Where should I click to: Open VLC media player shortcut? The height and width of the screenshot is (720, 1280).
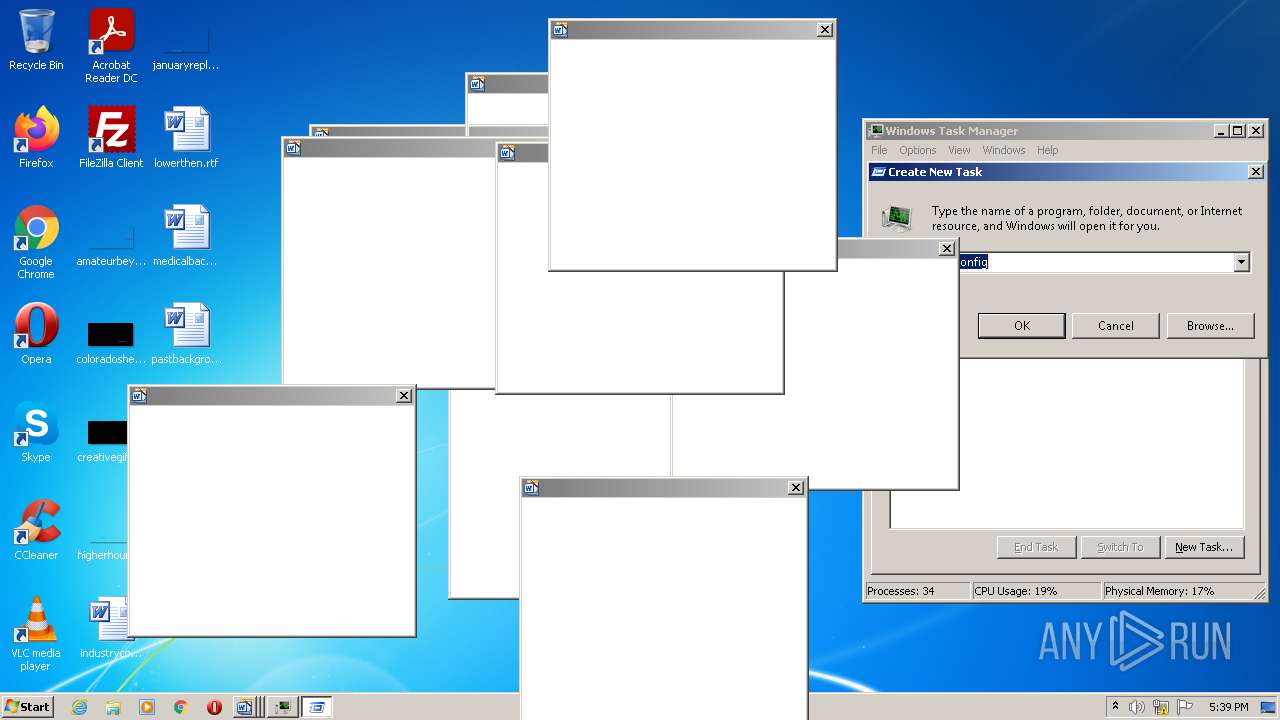point(36,634)
